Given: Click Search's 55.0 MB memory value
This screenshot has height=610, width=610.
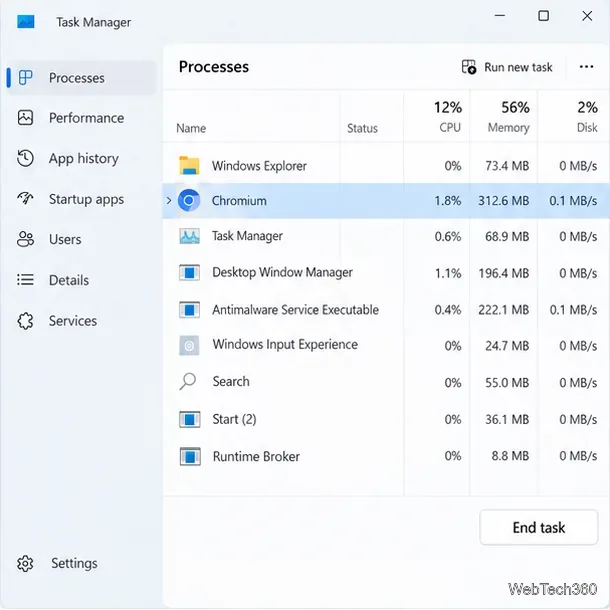Looking at the screenshot, I should (507, 383).
